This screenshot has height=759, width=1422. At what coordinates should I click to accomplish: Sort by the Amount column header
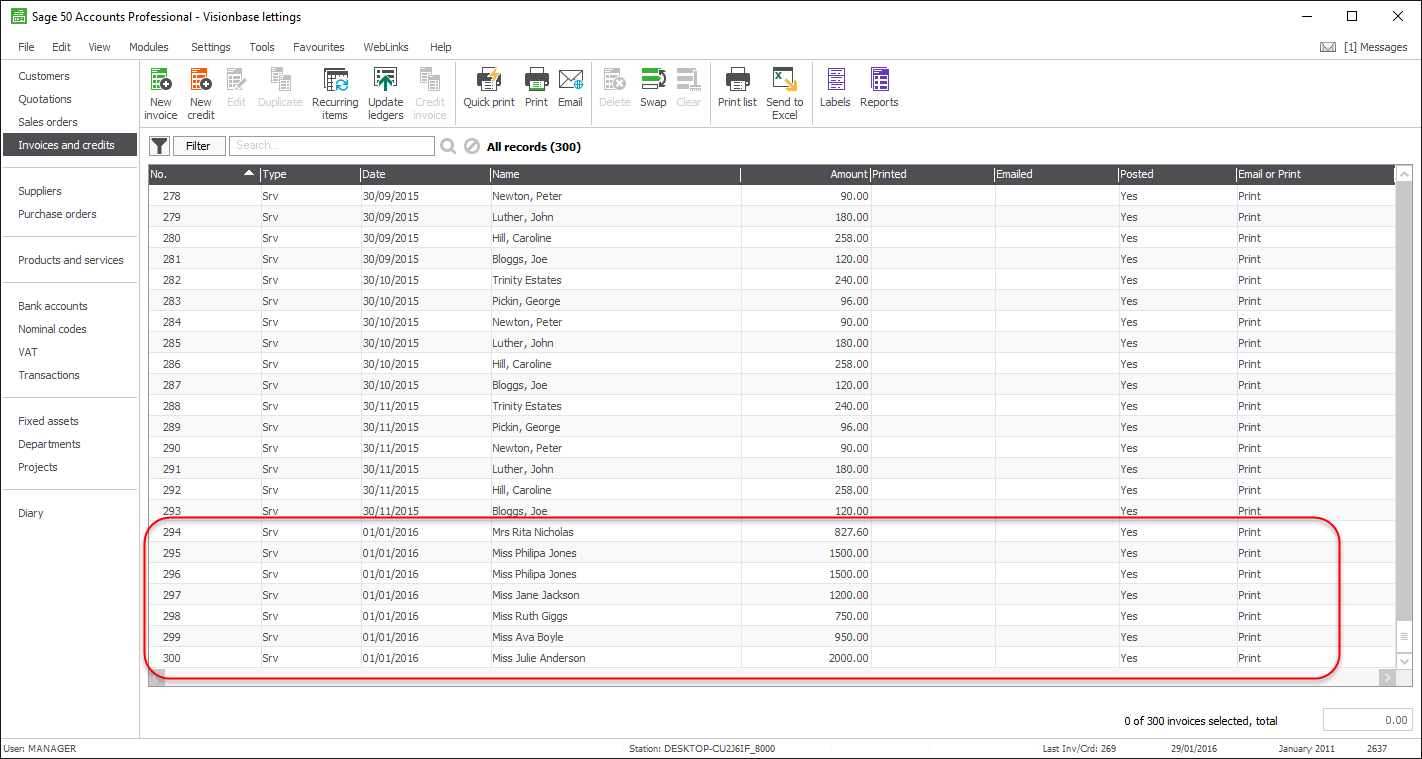(806, 174)
